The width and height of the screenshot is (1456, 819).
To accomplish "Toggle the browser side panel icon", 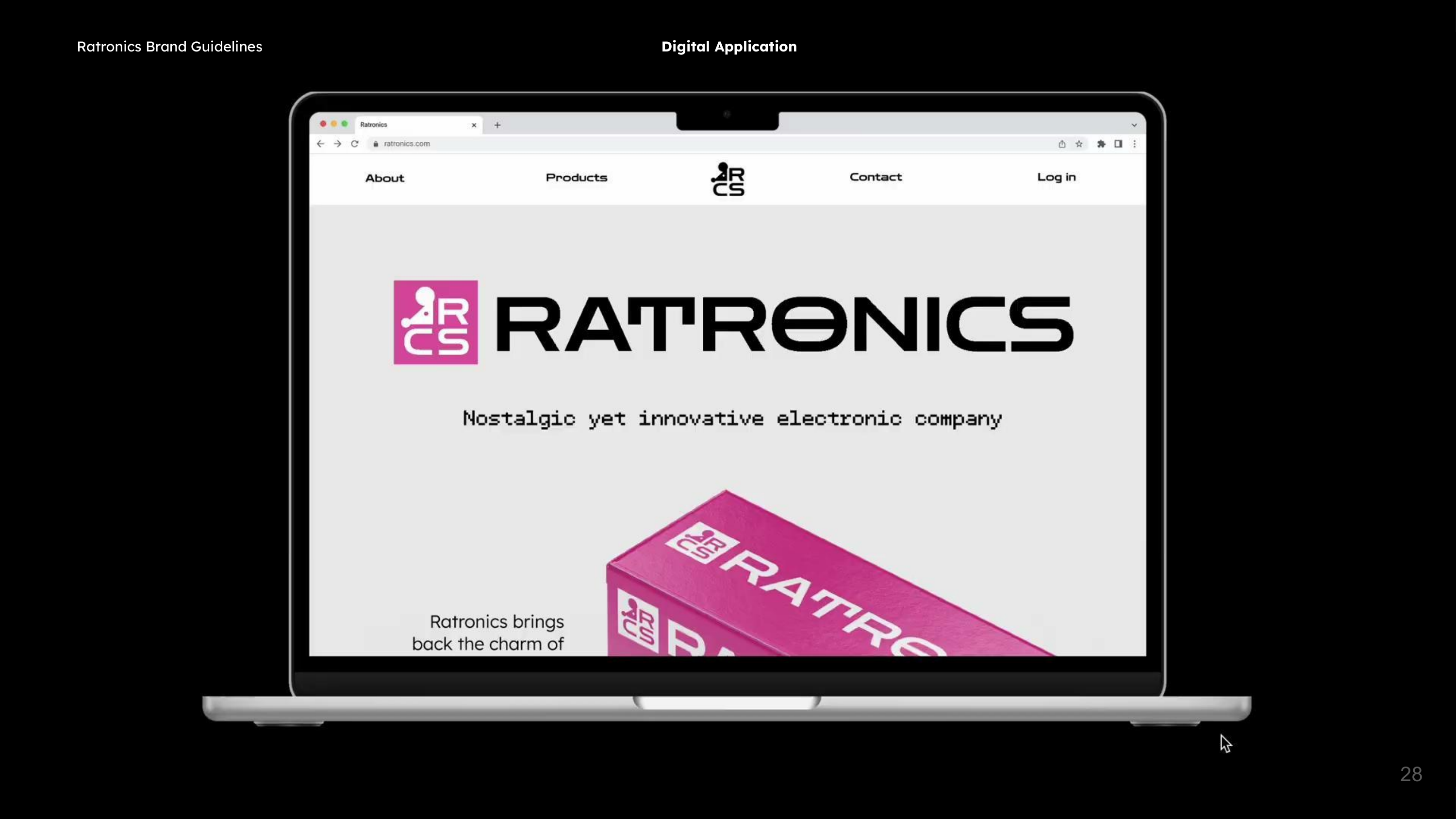I will [1118, 144].
